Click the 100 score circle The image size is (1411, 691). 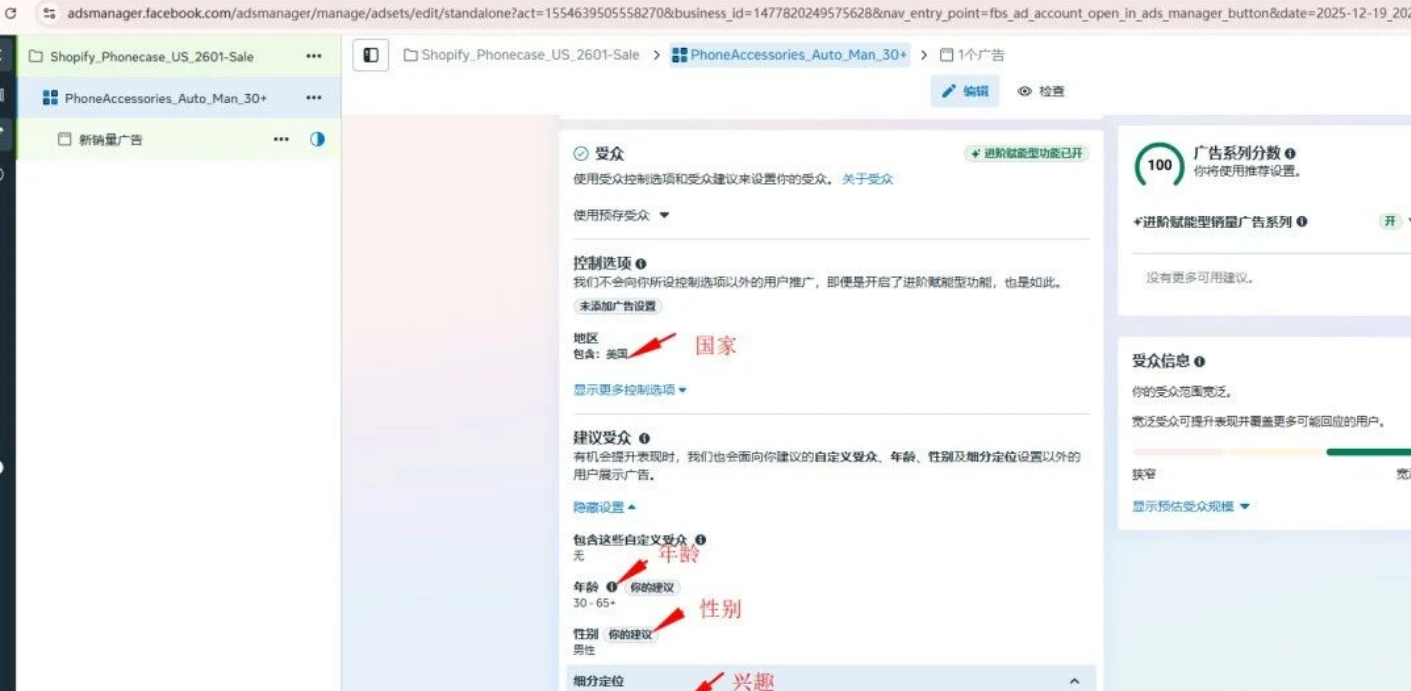1159,165
